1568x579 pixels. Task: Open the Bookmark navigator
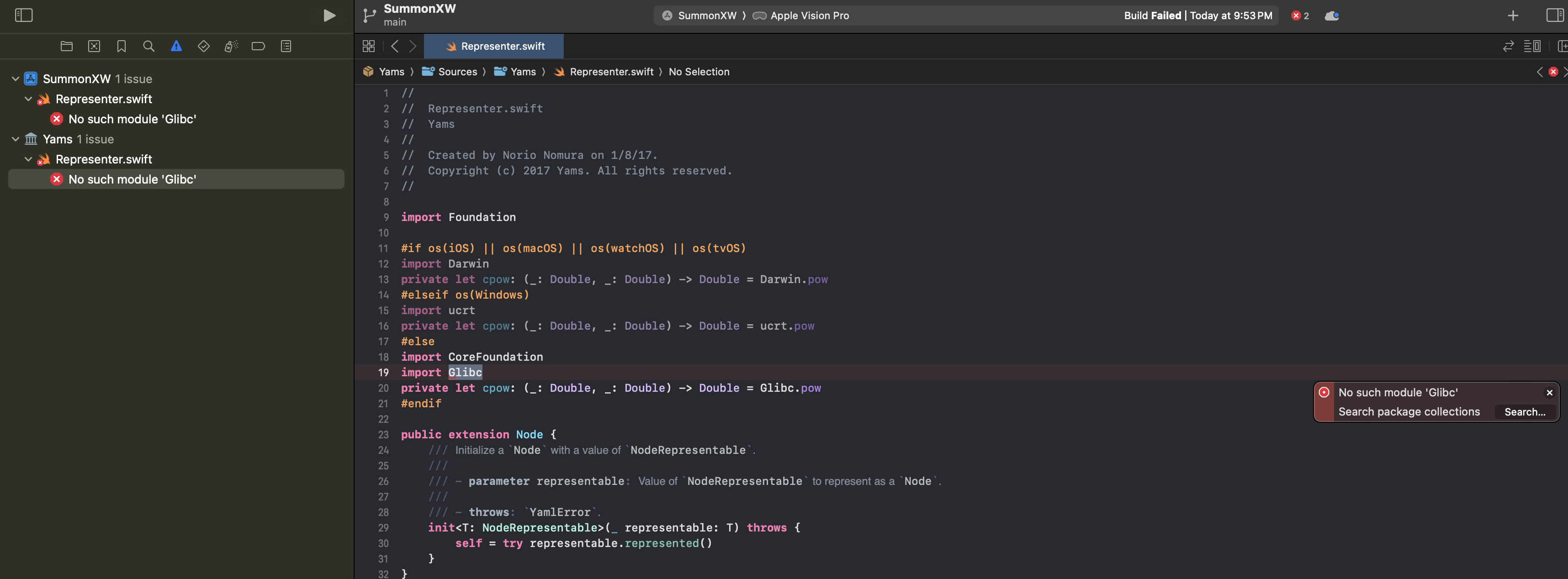tap(121, 46)
